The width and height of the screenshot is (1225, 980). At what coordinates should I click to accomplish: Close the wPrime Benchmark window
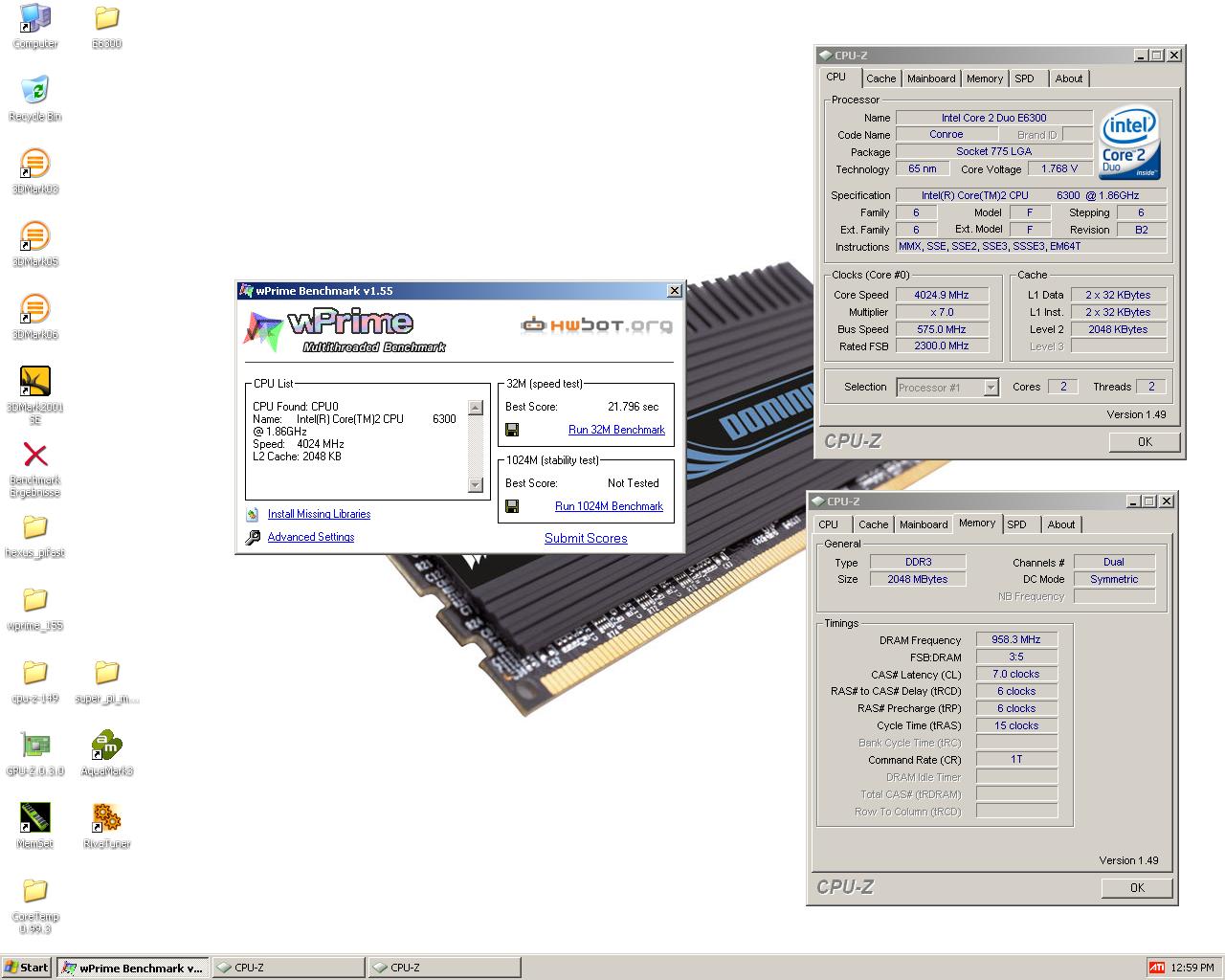click(x=674, y=291)
